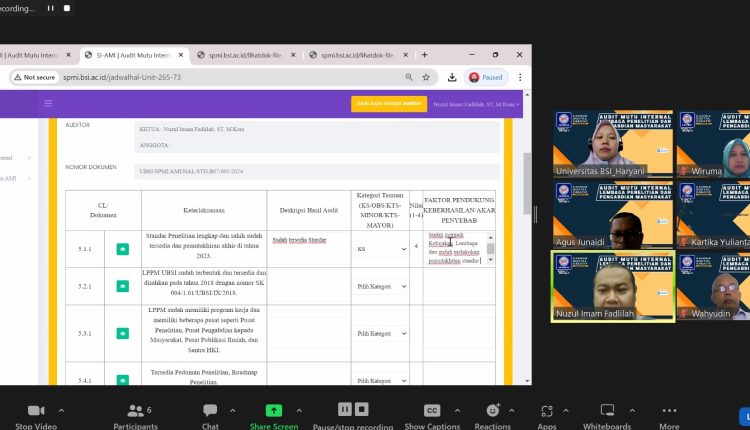
Task: Pause recording in Zoom toolbar
Action: click(x=344, y=409)
